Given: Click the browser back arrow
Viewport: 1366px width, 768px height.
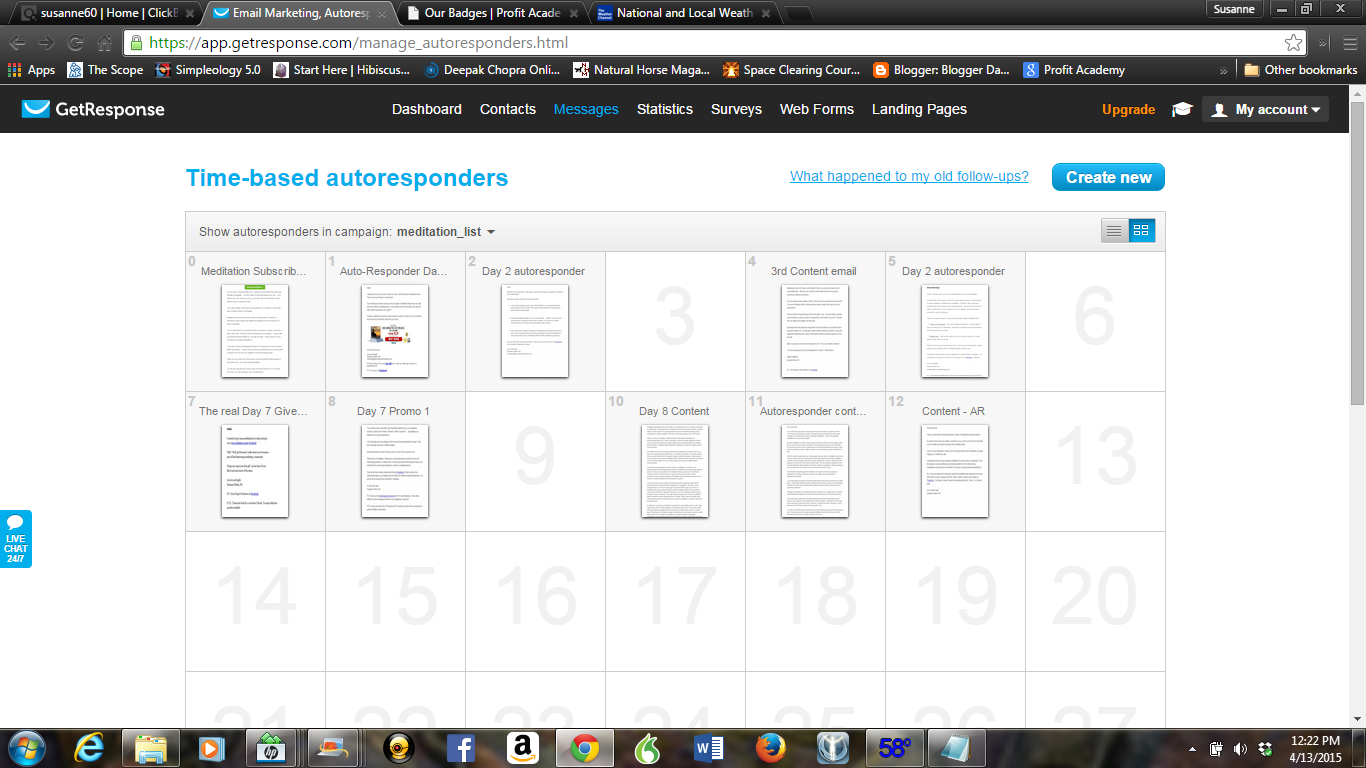Looking at the screenshot, I should coord(18,43).
